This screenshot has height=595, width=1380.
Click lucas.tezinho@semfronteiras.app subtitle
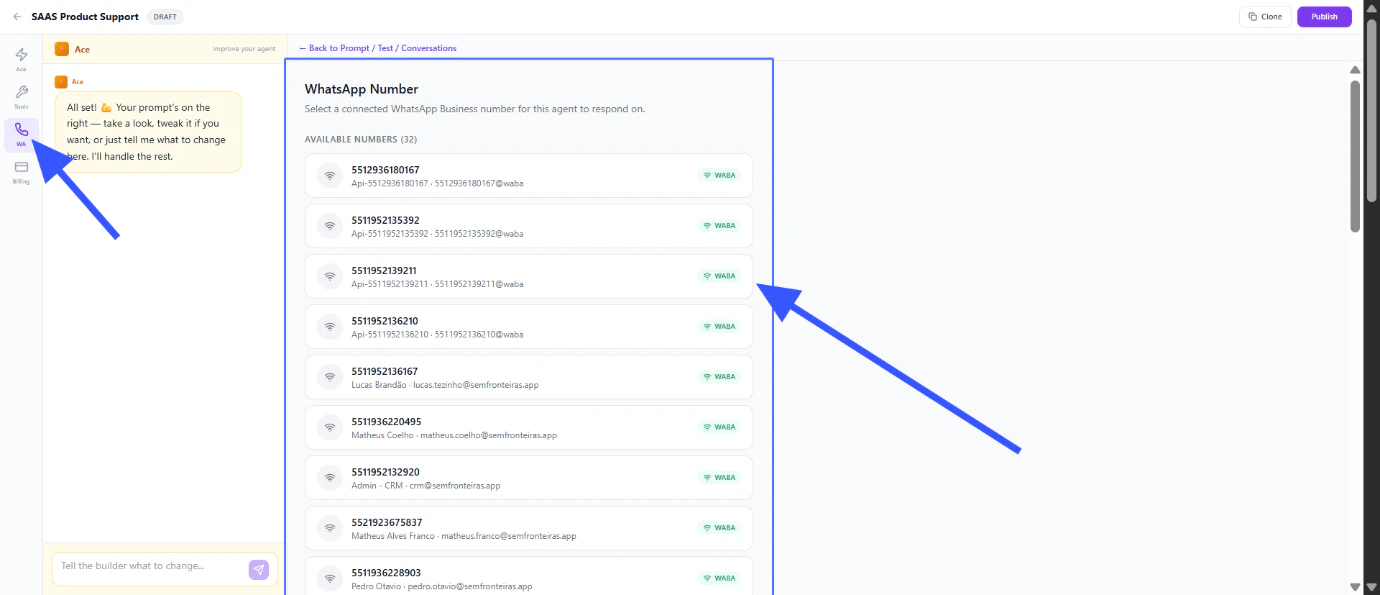pos(476,385)
